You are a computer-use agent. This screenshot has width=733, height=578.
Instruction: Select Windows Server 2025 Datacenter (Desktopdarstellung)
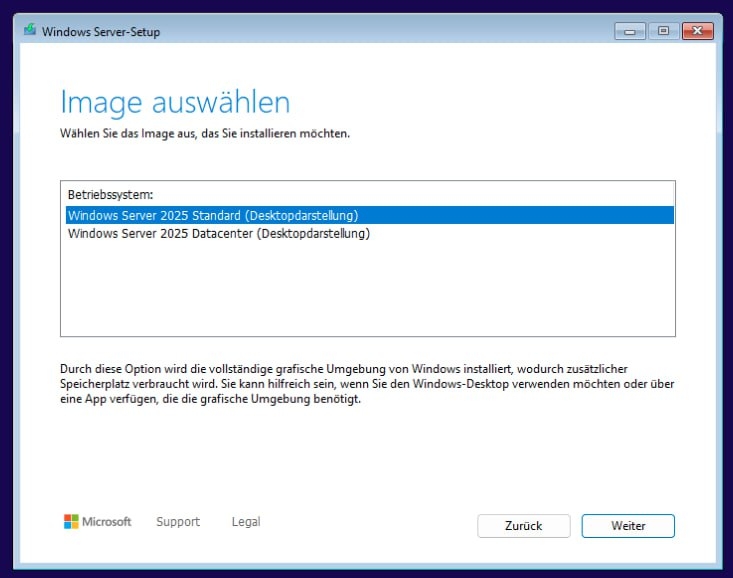(369, 233)
